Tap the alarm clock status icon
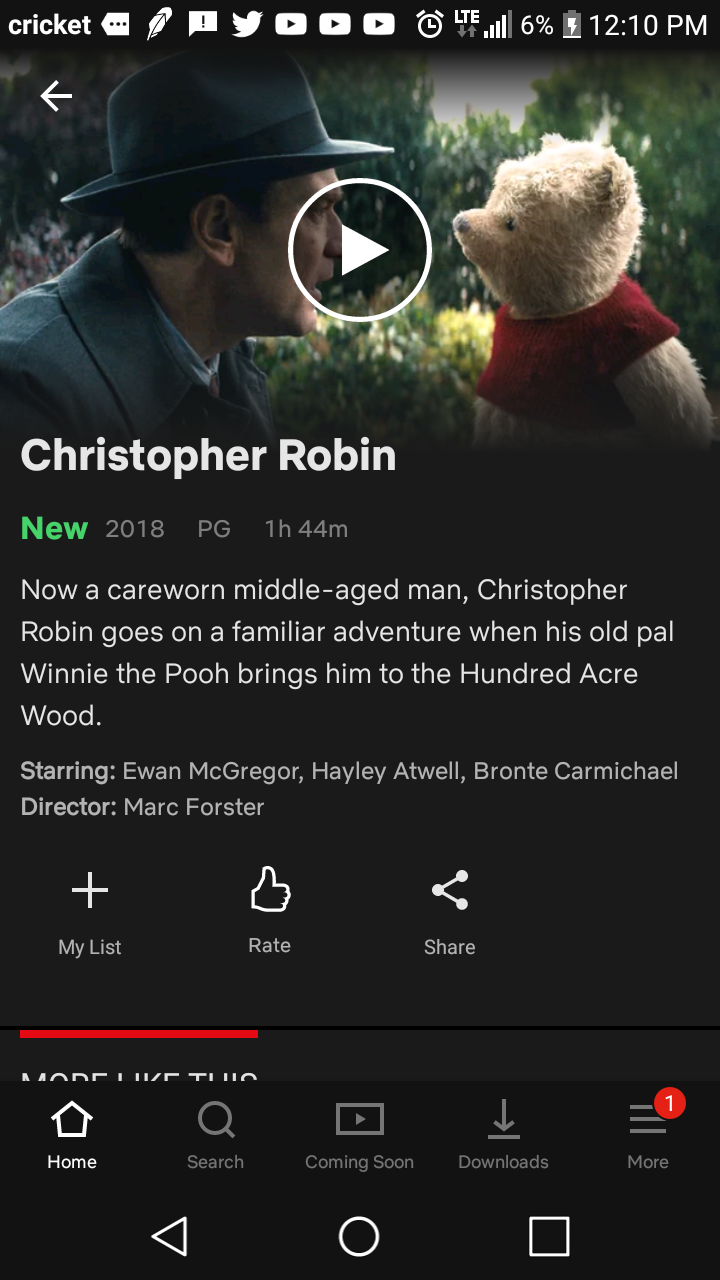The height and width of the screenshot is (1280, 720). [430, 25]
